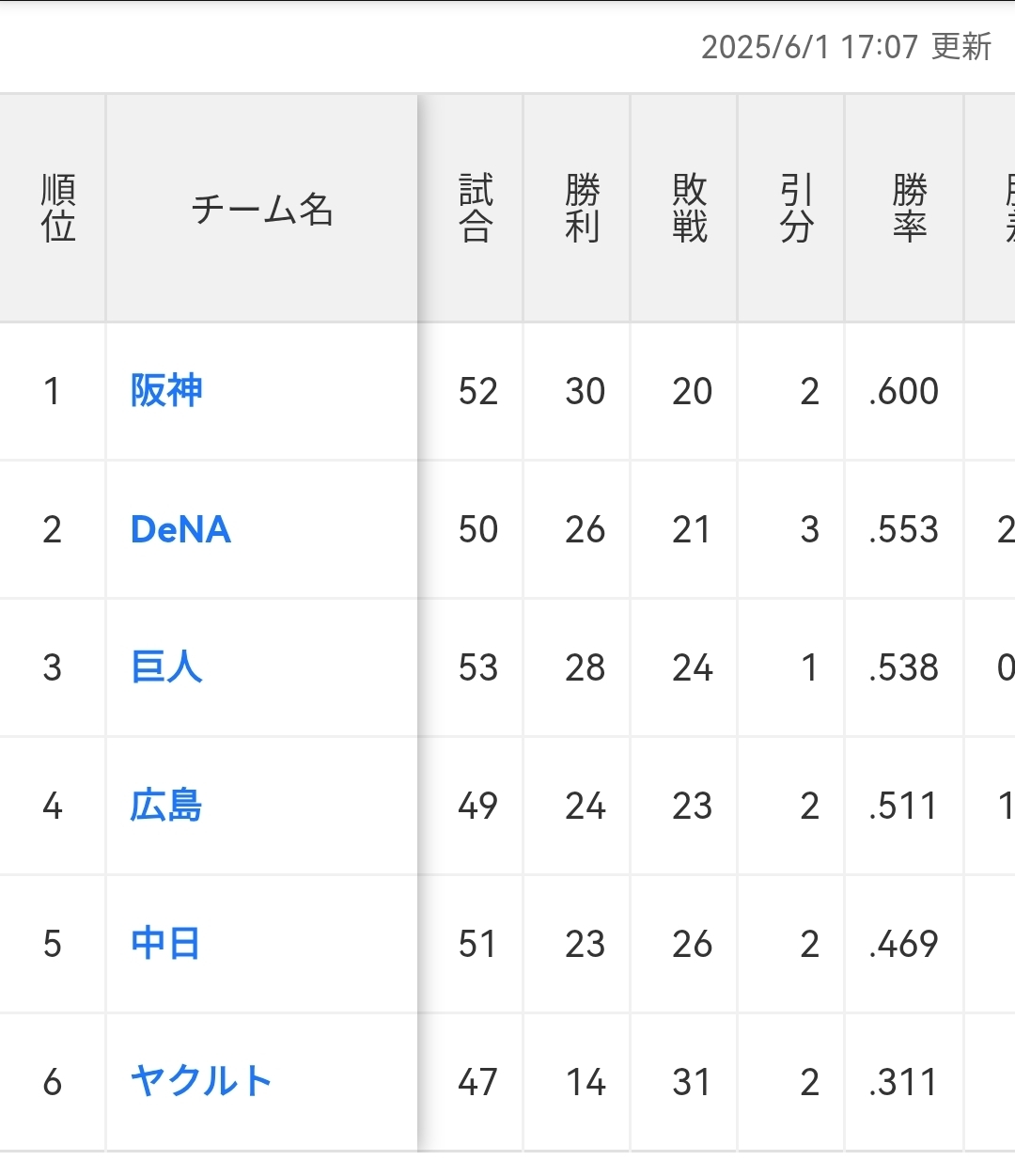
Task: Click 広島's rank number 4
Action: [x=53, y=806]
